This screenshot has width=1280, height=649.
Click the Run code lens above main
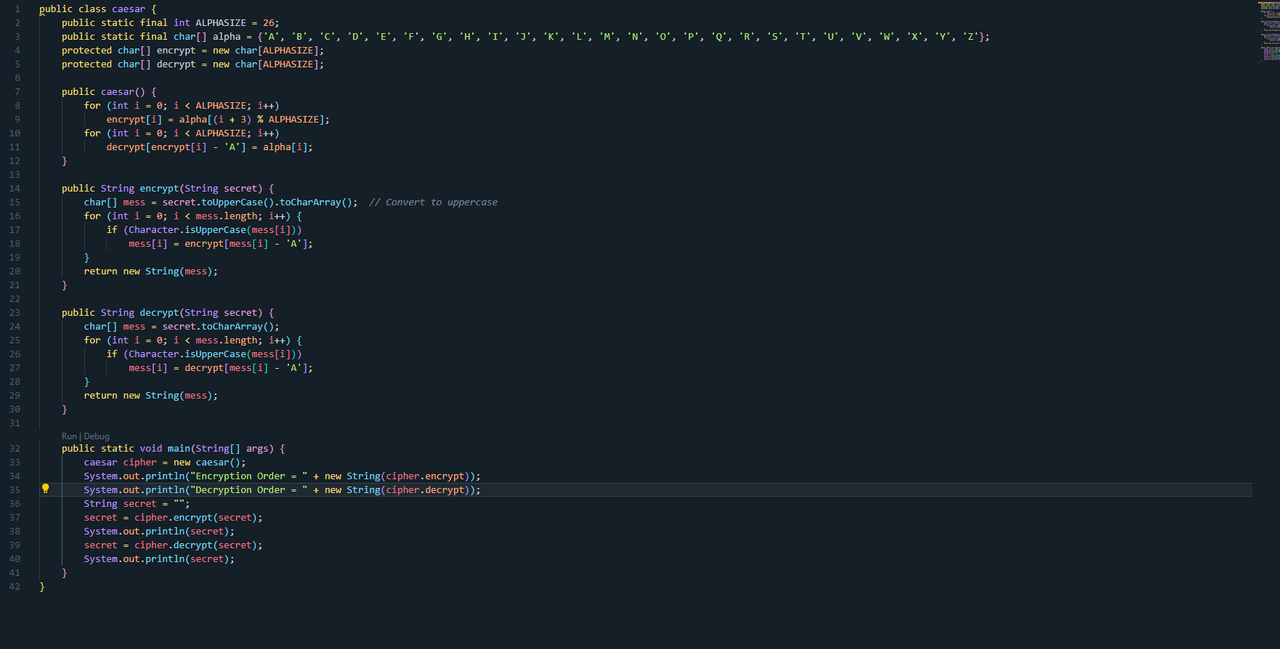click(69, 436)
